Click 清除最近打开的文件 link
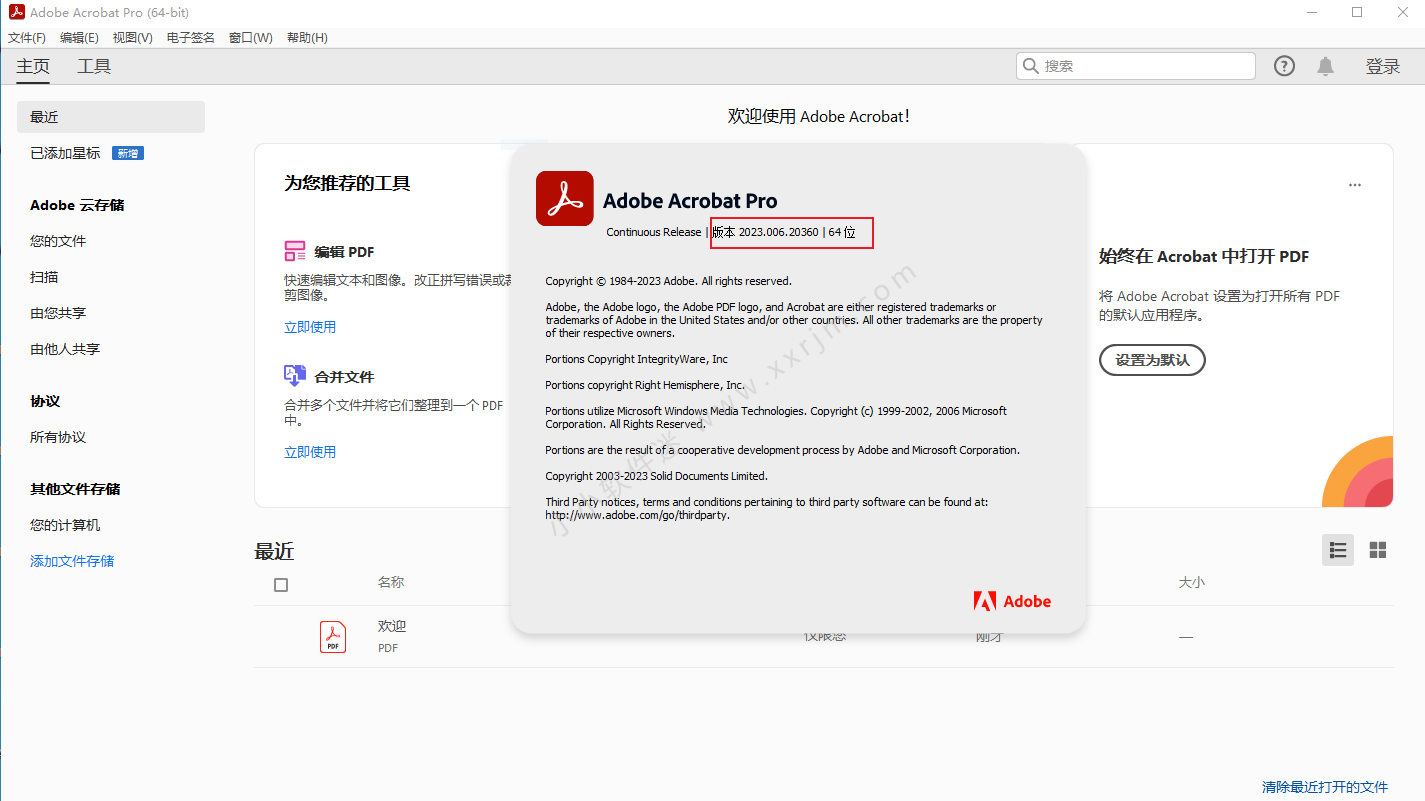 click(1324, 787)
